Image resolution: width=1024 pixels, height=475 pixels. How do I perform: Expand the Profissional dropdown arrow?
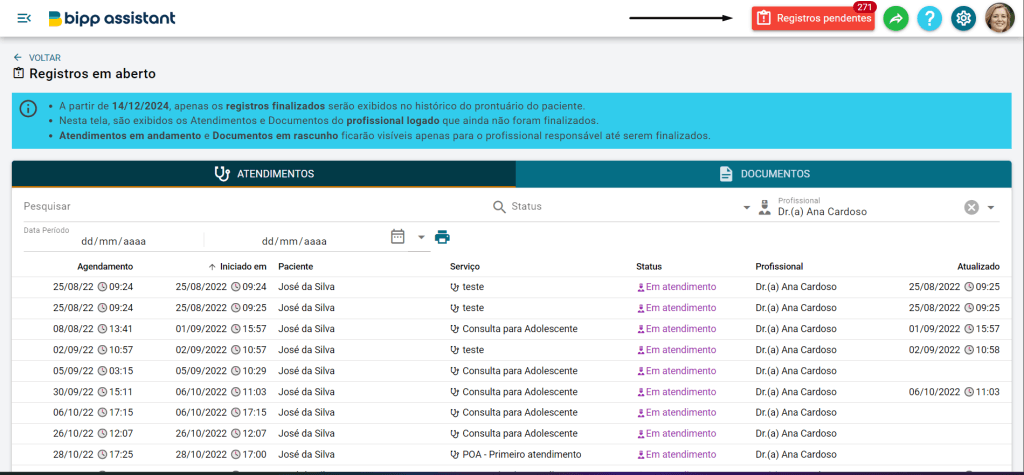point(991,208)
